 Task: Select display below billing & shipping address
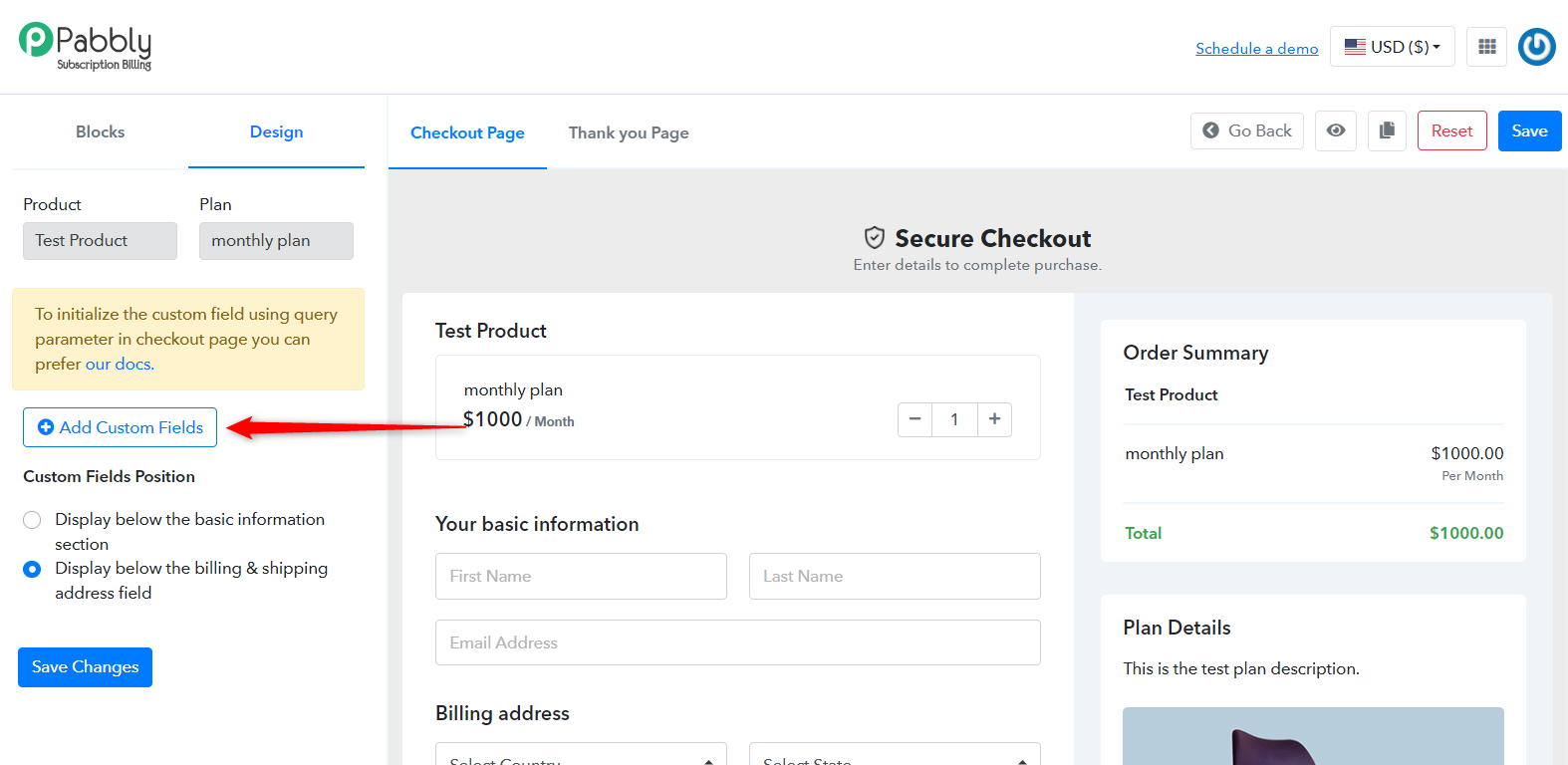click(x=32, y=569)
